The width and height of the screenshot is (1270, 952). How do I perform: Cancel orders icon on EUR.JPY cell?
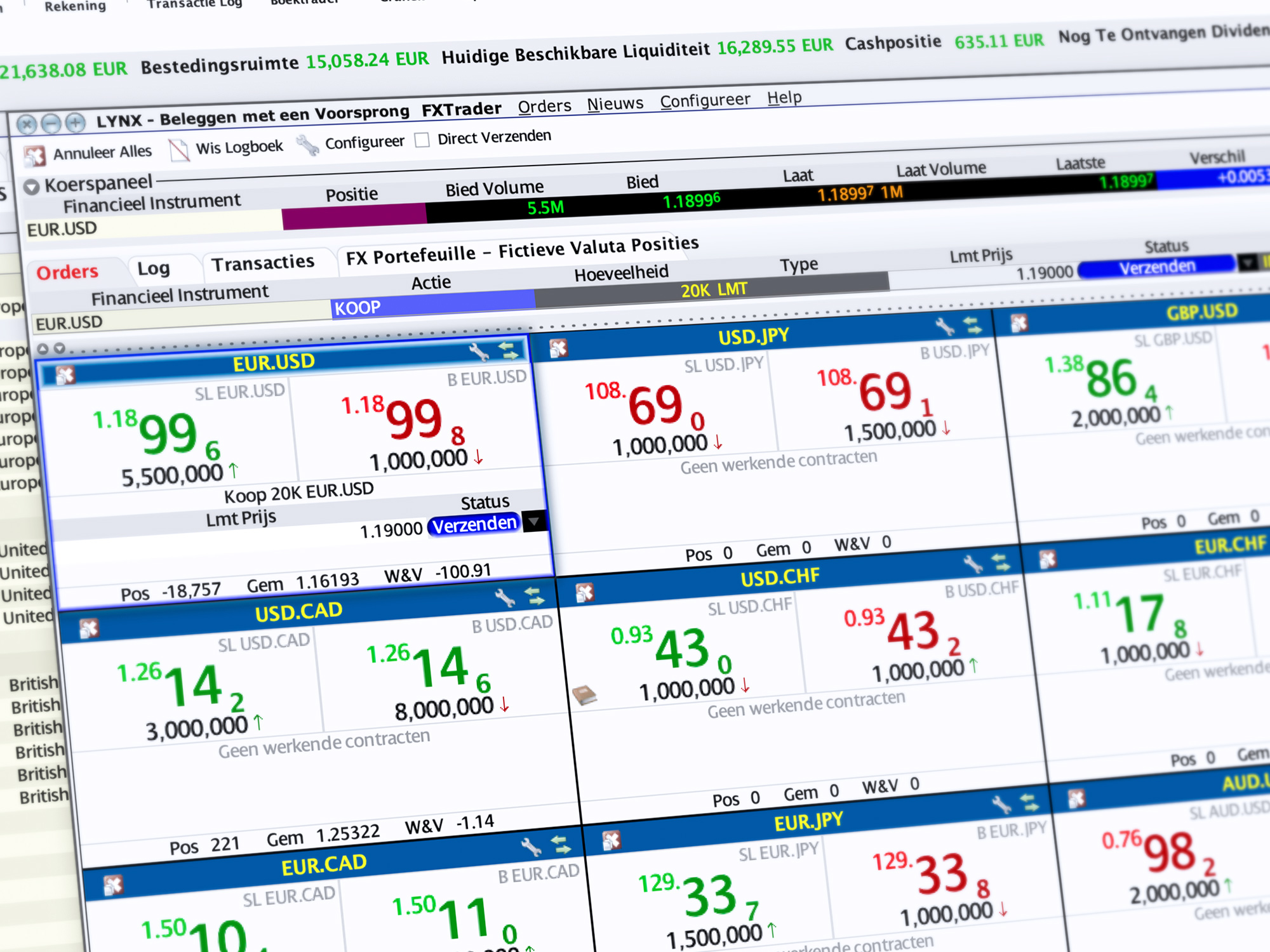tap(611, 841)
